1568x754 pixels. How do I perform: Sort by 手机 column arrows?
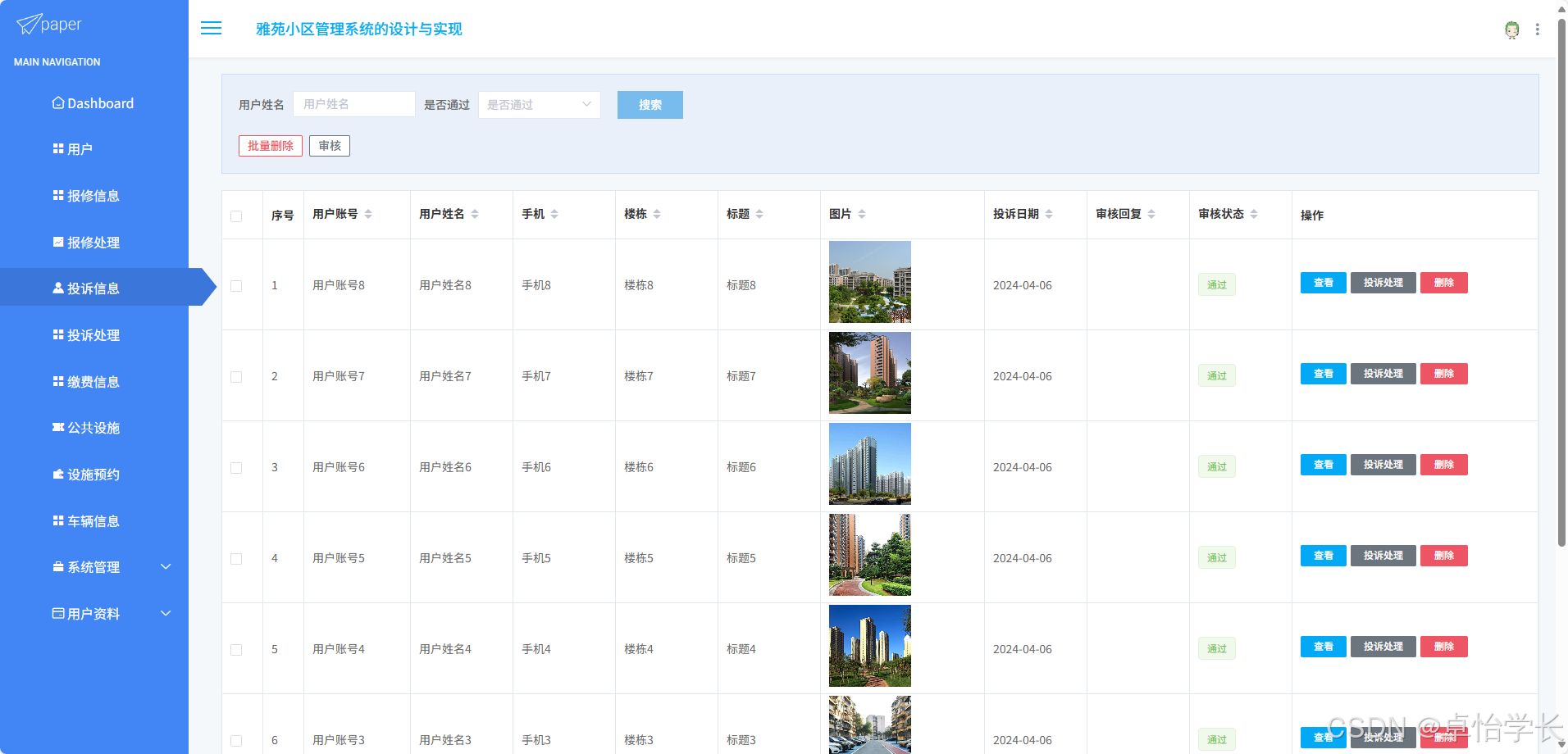click(x=554, y=214)
